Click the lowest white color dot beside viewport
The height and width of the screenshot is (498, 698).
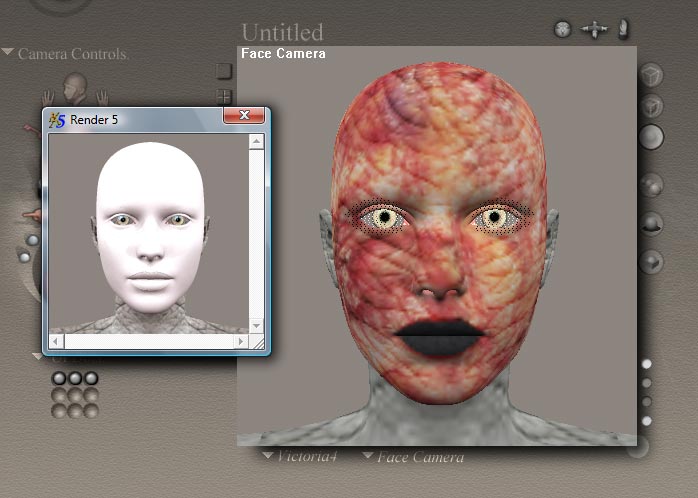[646, 421]
